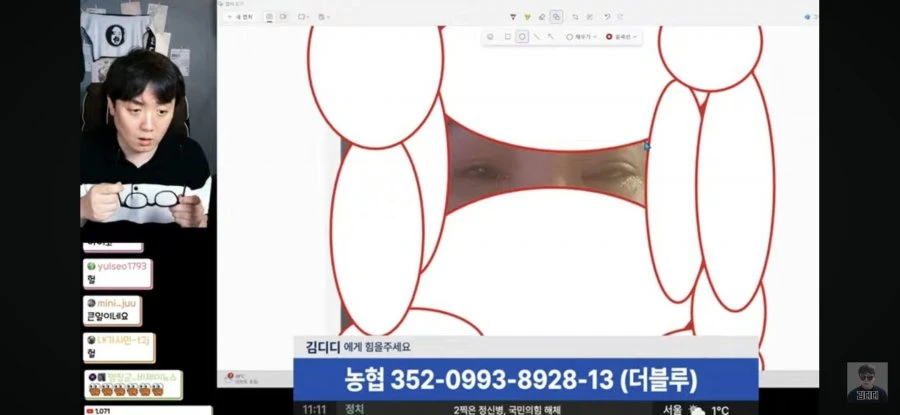
Task: Select the eraser tool
Action: [542, 17]
